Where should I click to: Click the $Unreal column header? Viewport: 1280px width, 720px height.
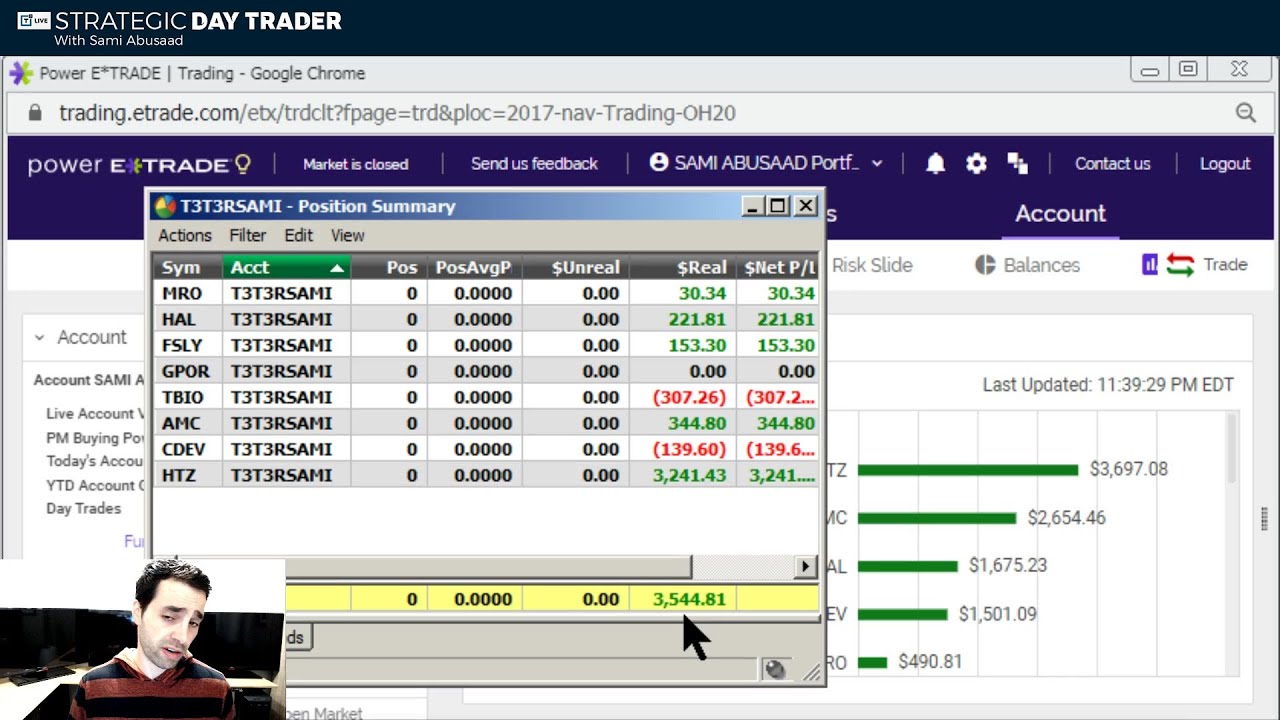tap(575, 267)
